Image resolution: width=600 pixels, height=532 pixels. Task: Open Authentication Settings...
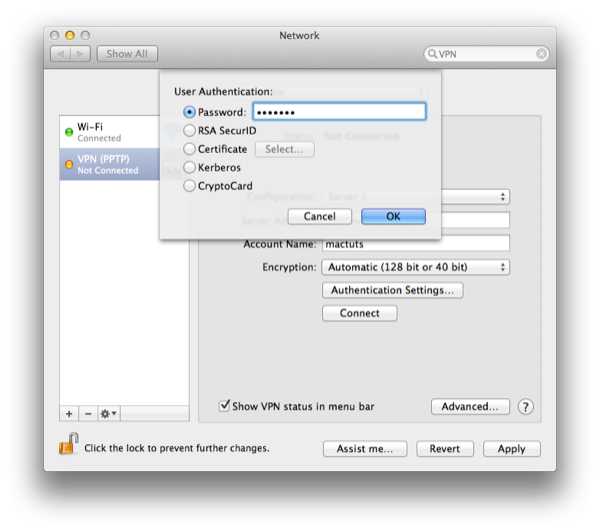[x=392, y=290]
